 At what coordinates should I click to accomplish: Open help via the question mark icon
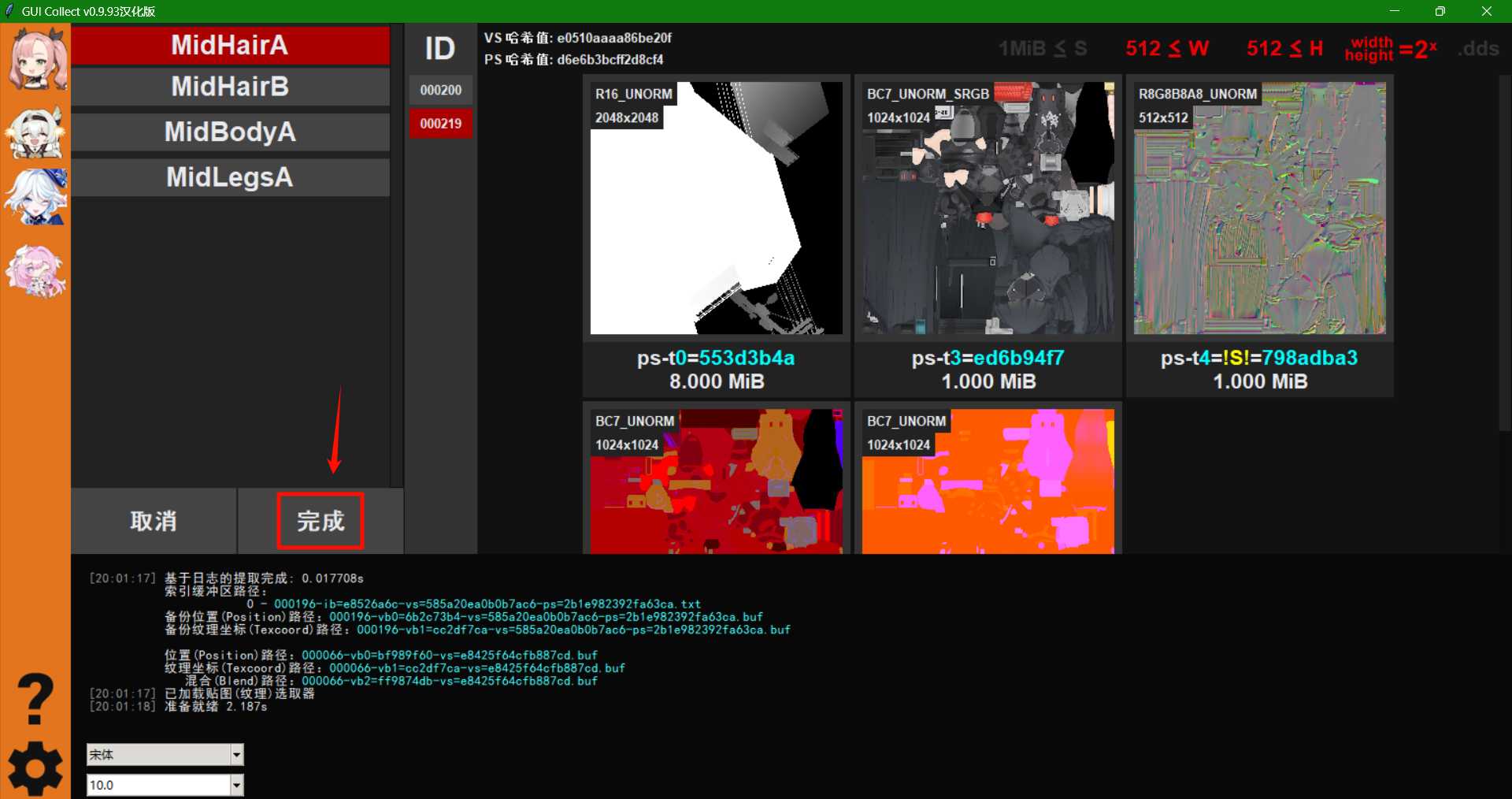tap(35, 699)
